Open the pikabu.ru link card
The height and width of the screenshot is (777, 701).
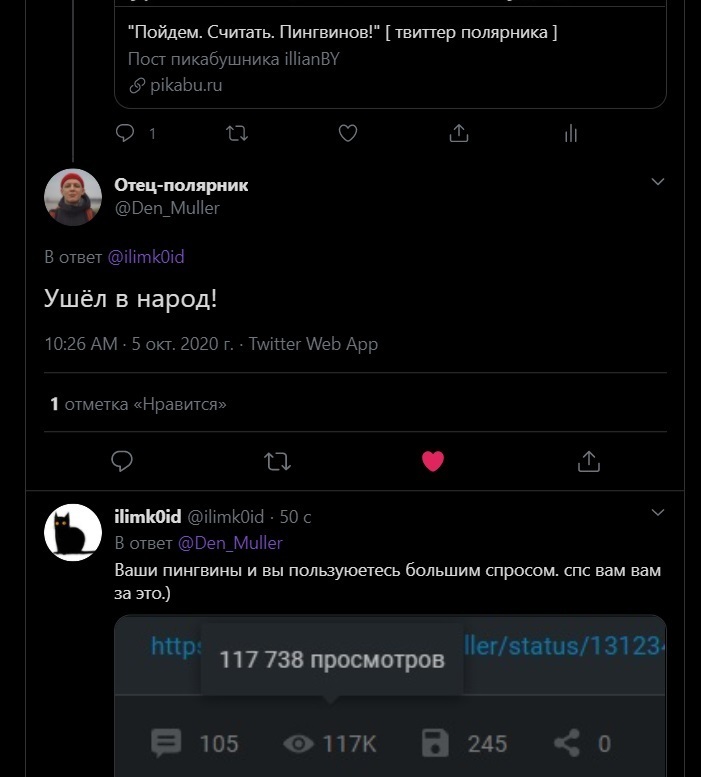click(x=390, y=58)
